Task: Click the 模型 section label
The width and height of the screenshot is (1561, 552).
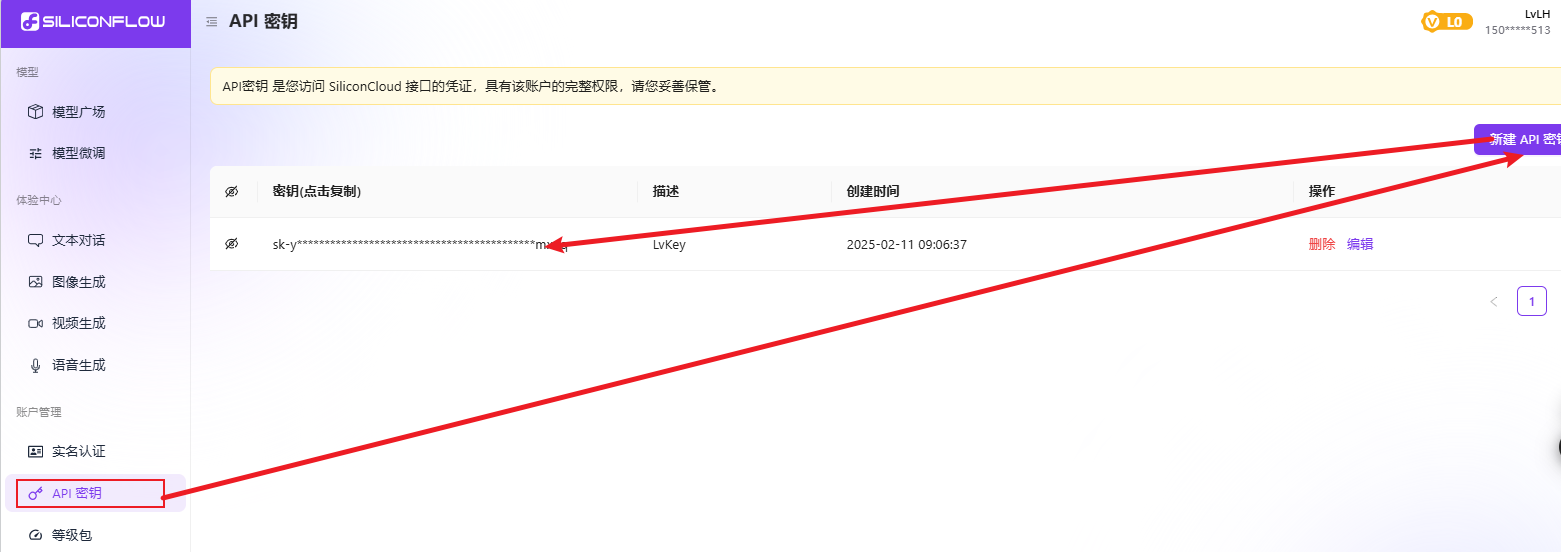Action: [x=27, y=72]
